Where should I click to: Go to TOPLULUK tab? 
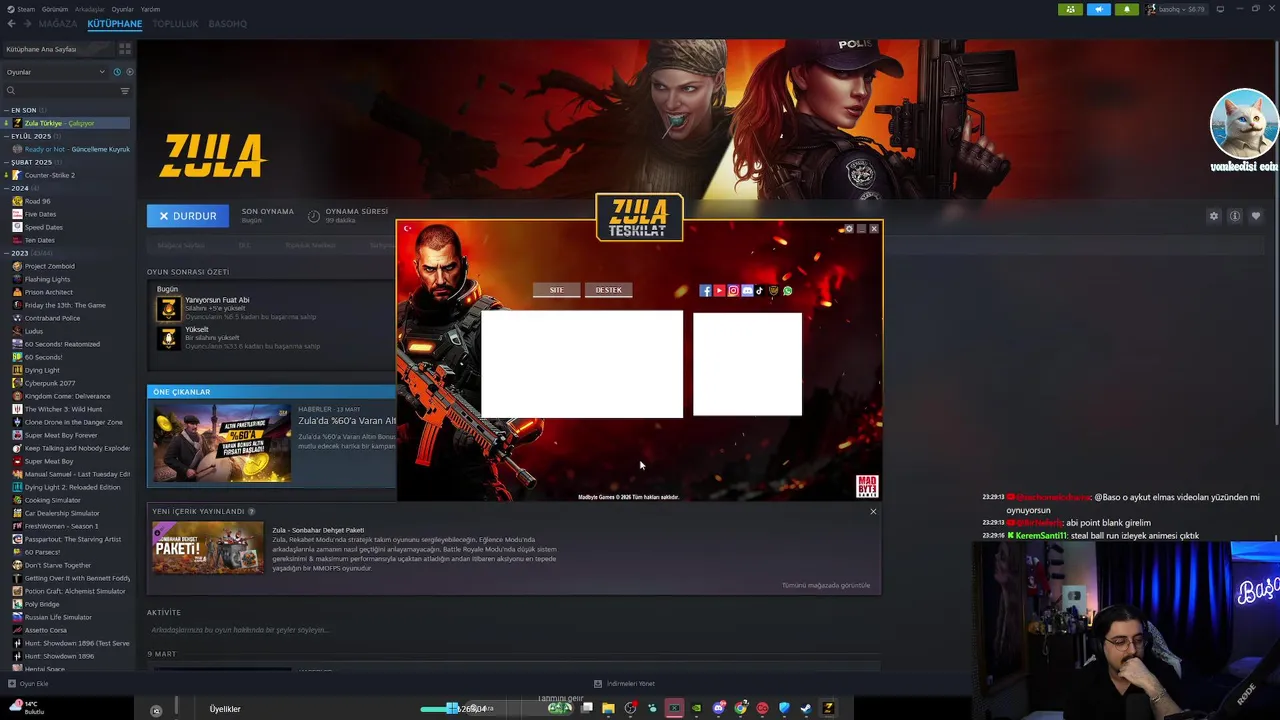[175, 23]
